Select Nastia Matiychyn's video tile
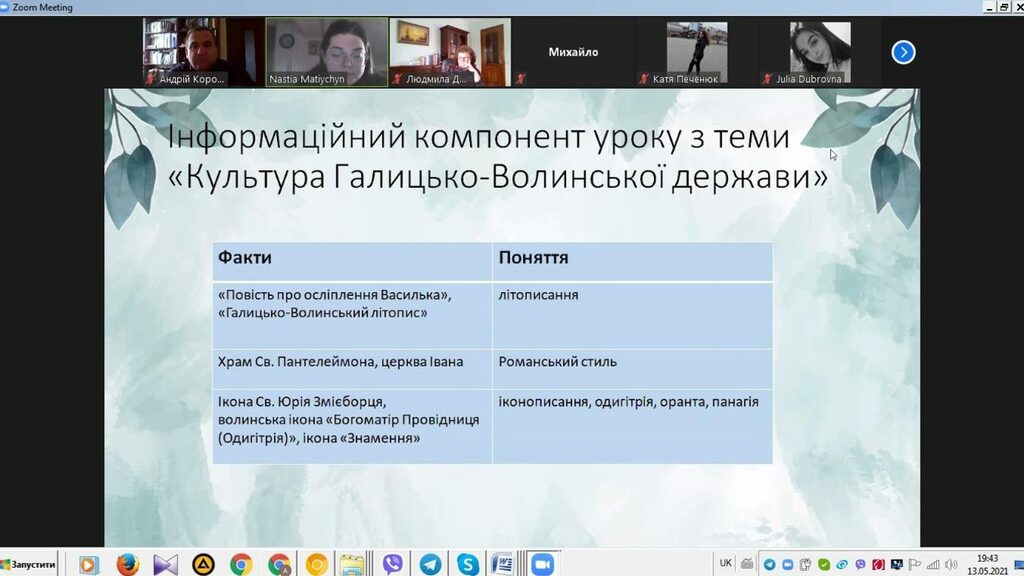The width and height of the screenshot is (1024, 576). pos(325,50)
